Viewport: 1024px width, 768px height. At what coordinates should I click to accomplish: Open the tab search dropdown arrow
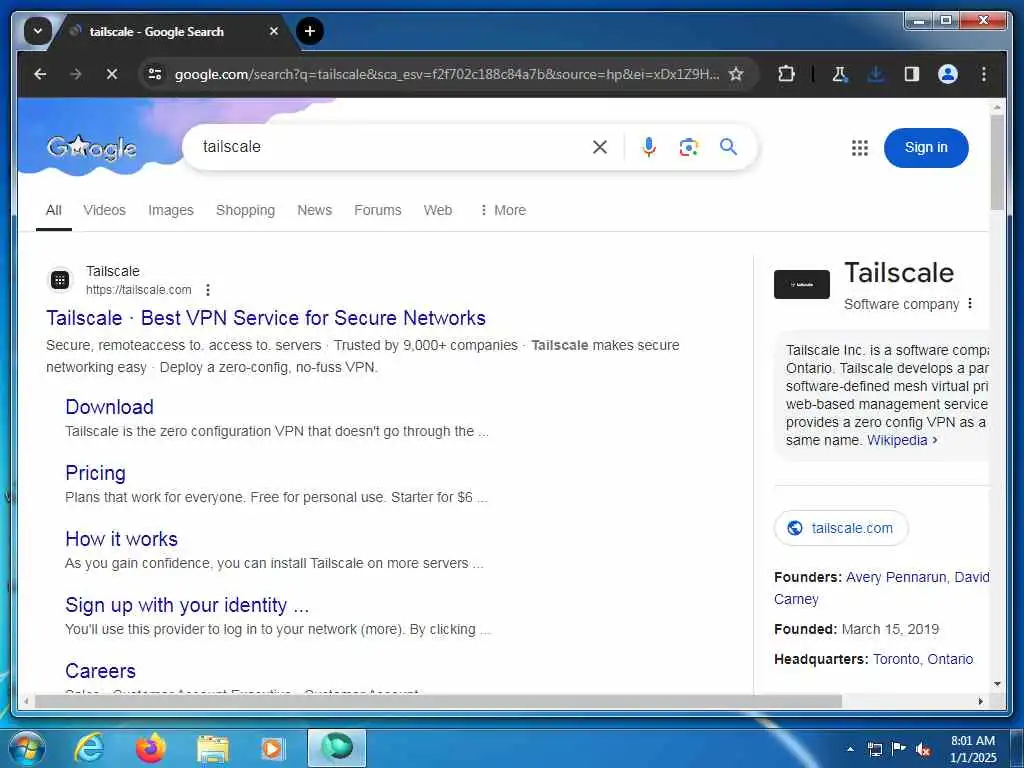coord(38,31)
